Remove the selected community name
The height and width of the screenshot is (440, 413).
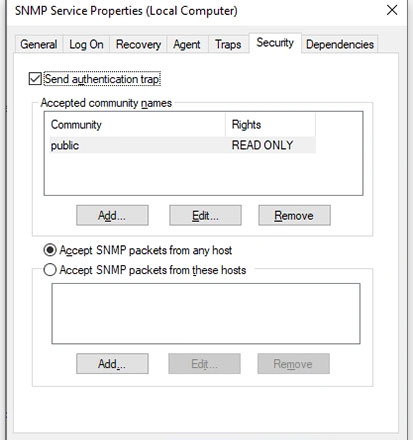click(294, 215)
